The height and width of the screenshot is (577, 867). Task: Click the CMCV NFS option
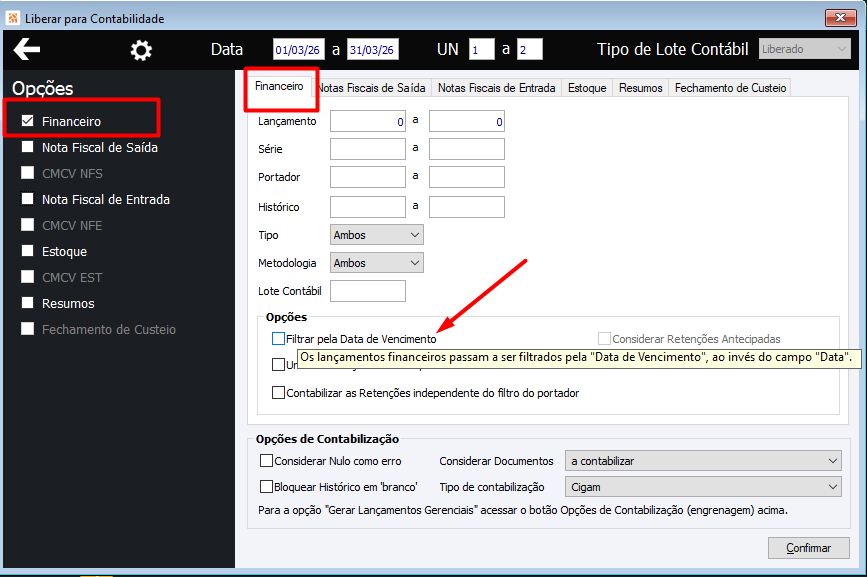(28, 172)
